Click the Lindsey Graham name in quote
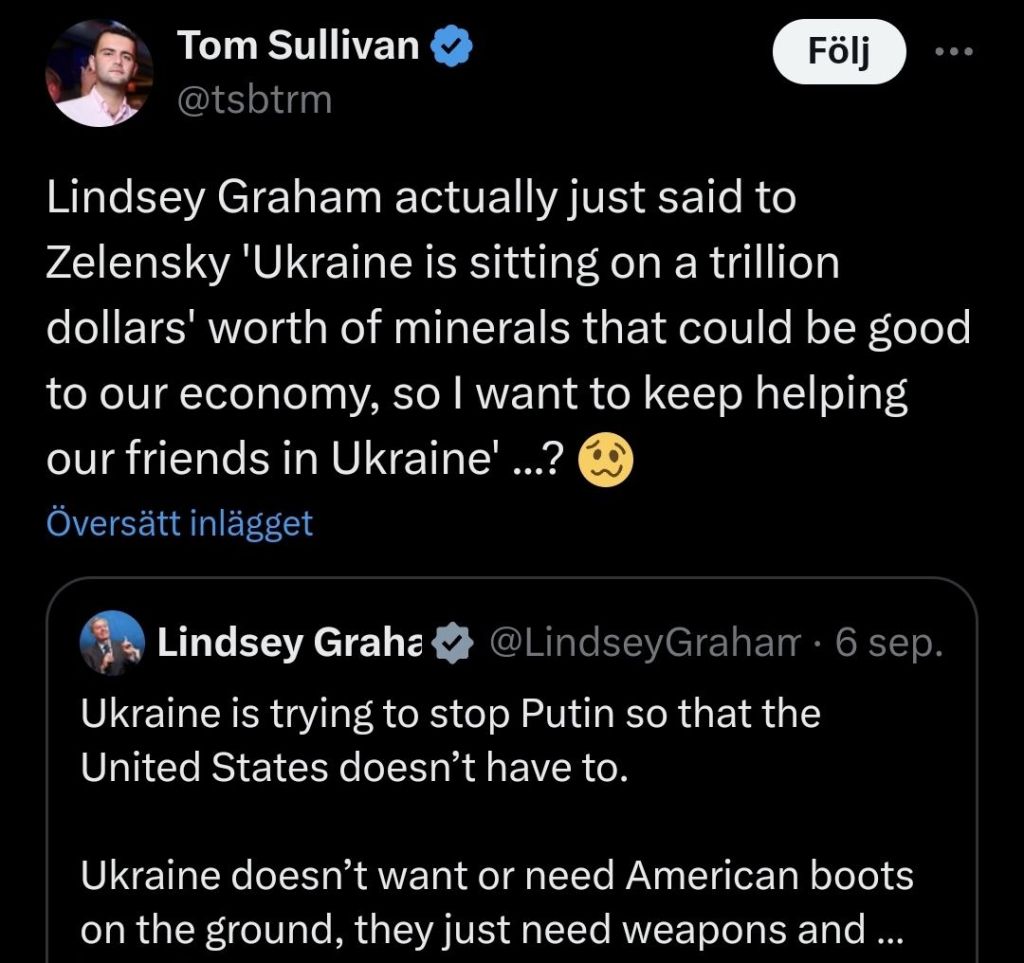The width and height of the screenshot is (1024, 963). pos(291,644)
